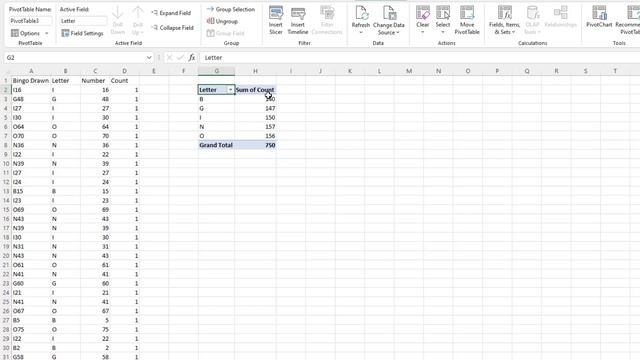Open the Select actions icon
Screen dimensions: 640x360
[443, 13]
